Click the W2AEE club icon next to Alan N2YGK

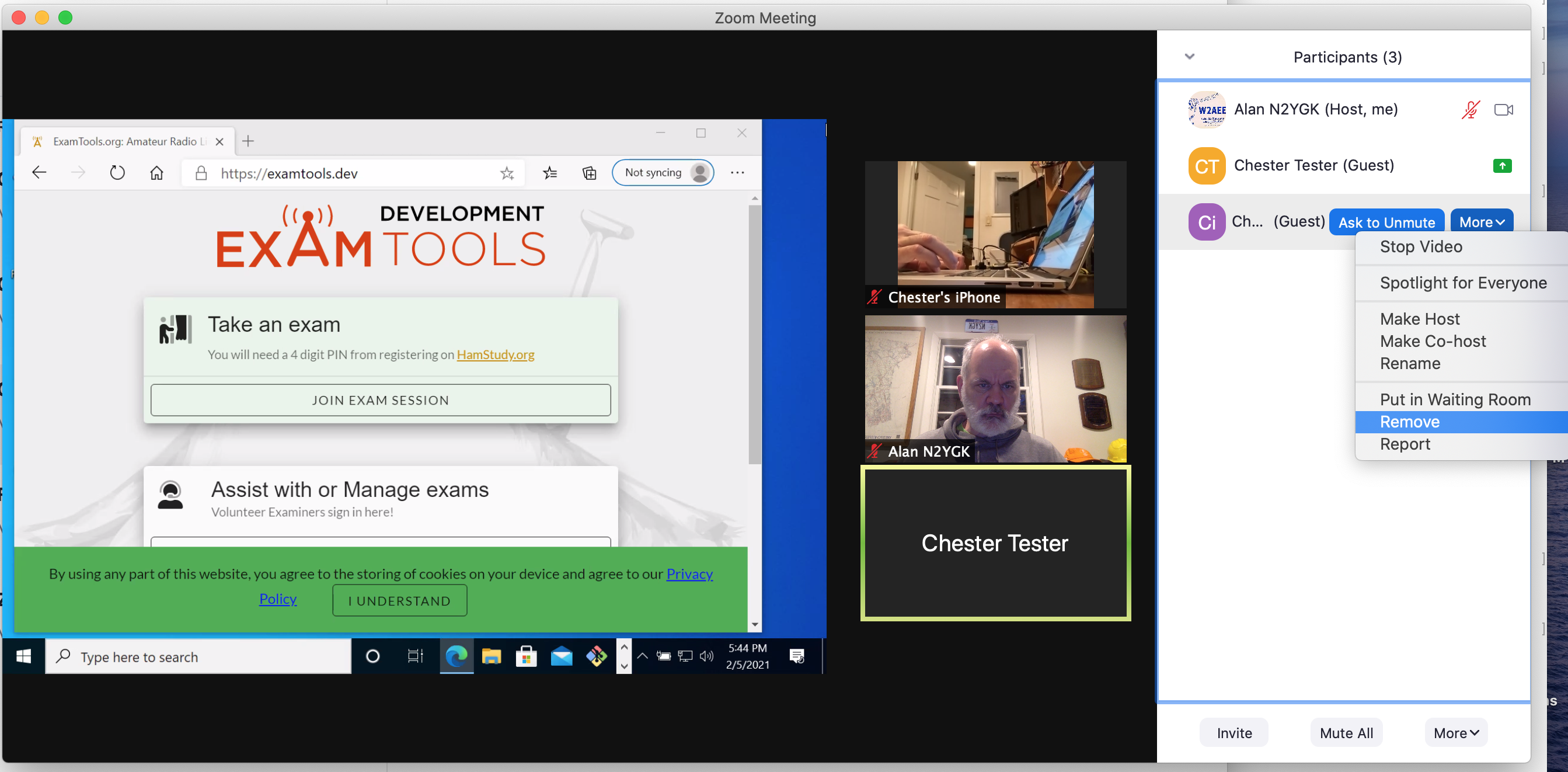(x=1205, y=109)
